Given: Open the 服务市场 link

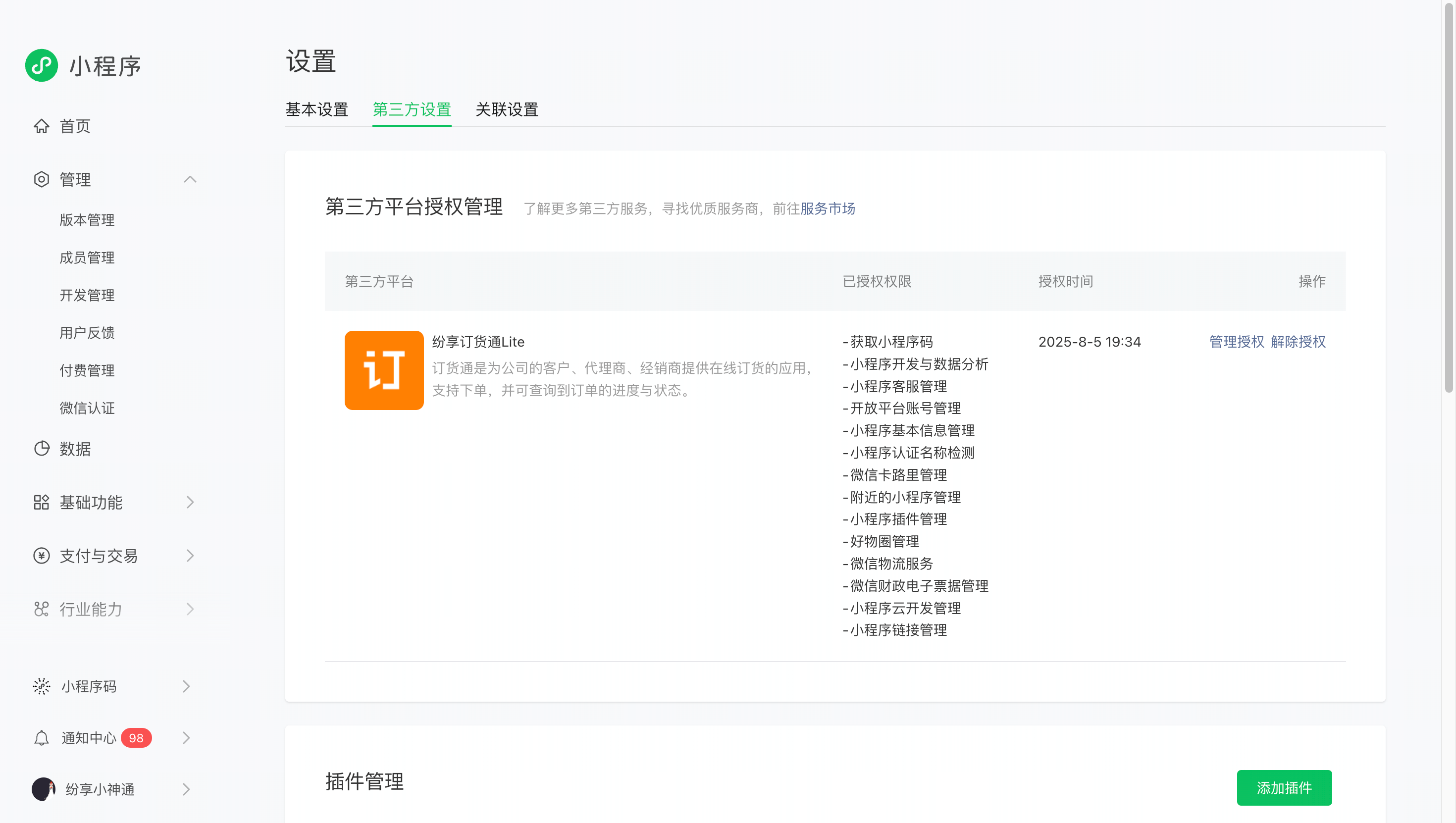Looking at the screenshot, I should (x=828, y=208).
